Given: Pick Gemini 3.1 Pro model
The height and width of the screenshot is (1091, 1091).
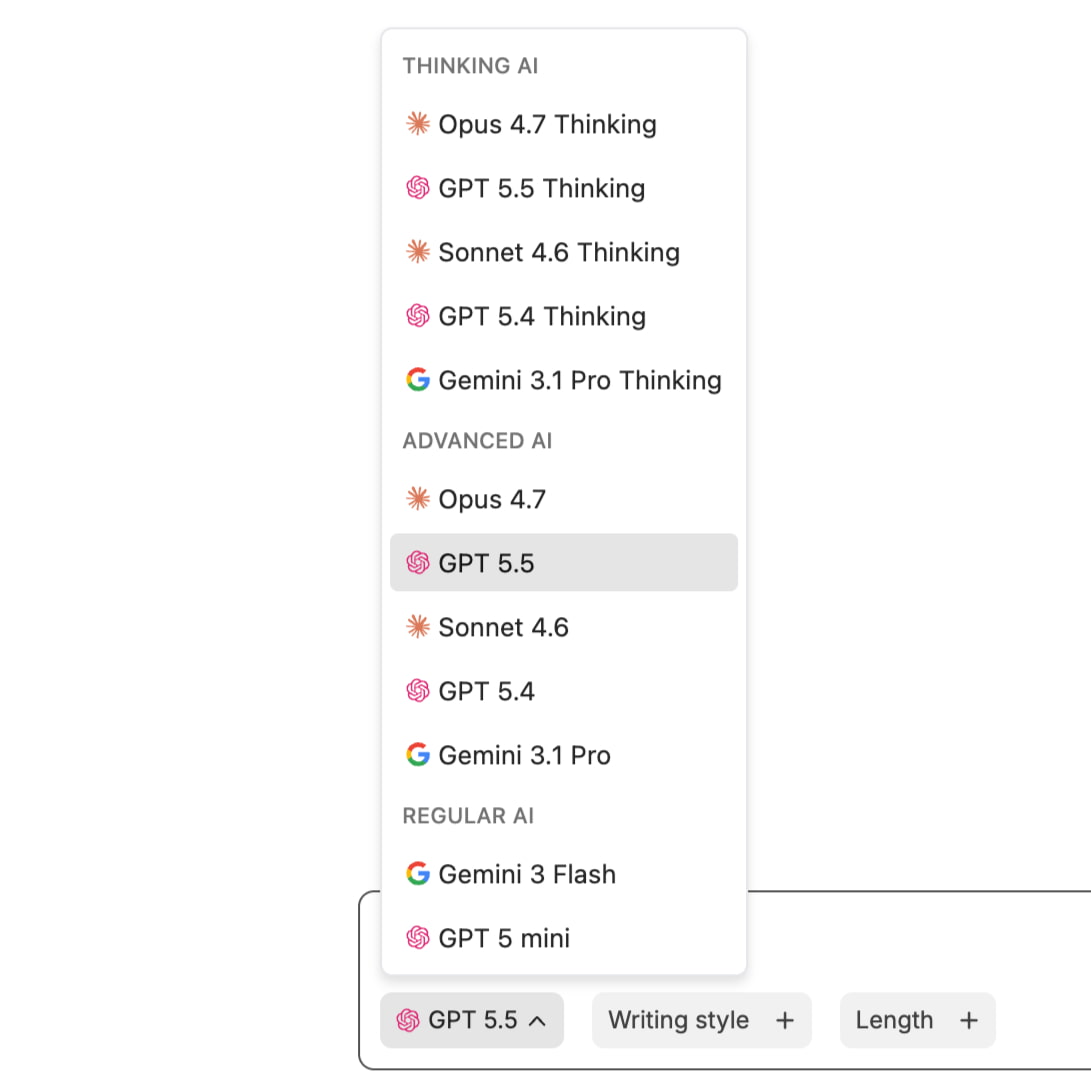Looking at the screenshot, I should tap(564, 755).
